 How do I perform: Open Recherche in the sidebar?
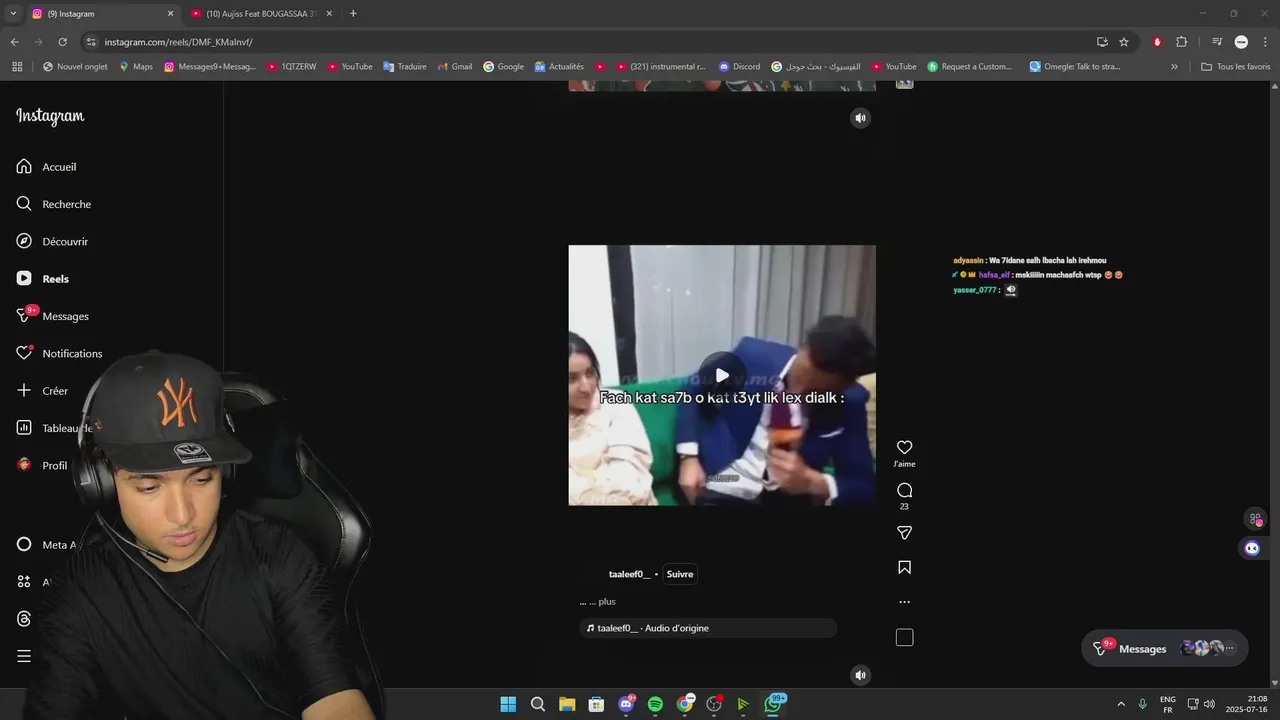click(x=53, y=204)
